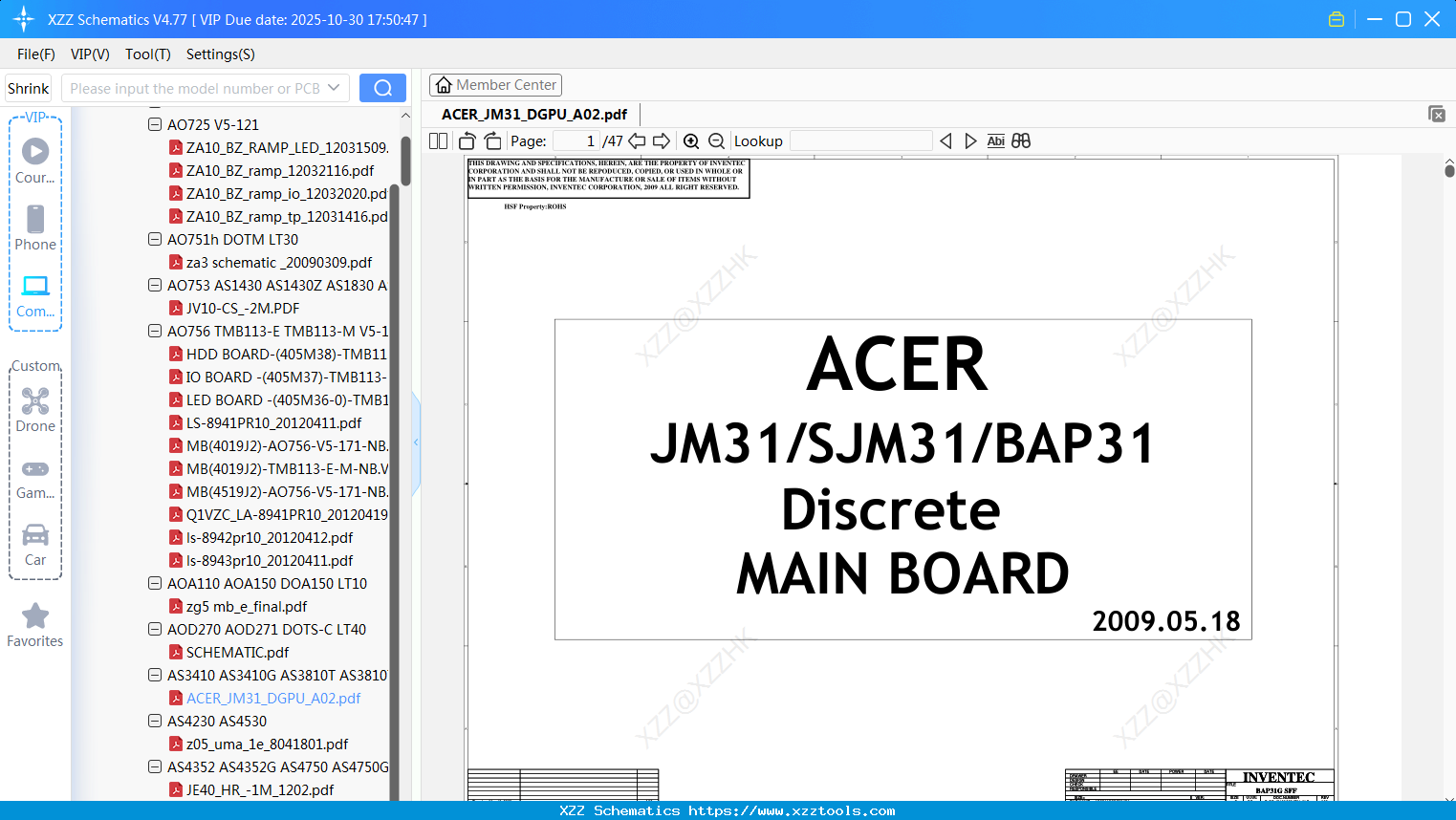The height and width of the screenshot is (820, 1456).
Task: Open ls-8943pr10_20120411.pdf
Action: coord(270,560)
